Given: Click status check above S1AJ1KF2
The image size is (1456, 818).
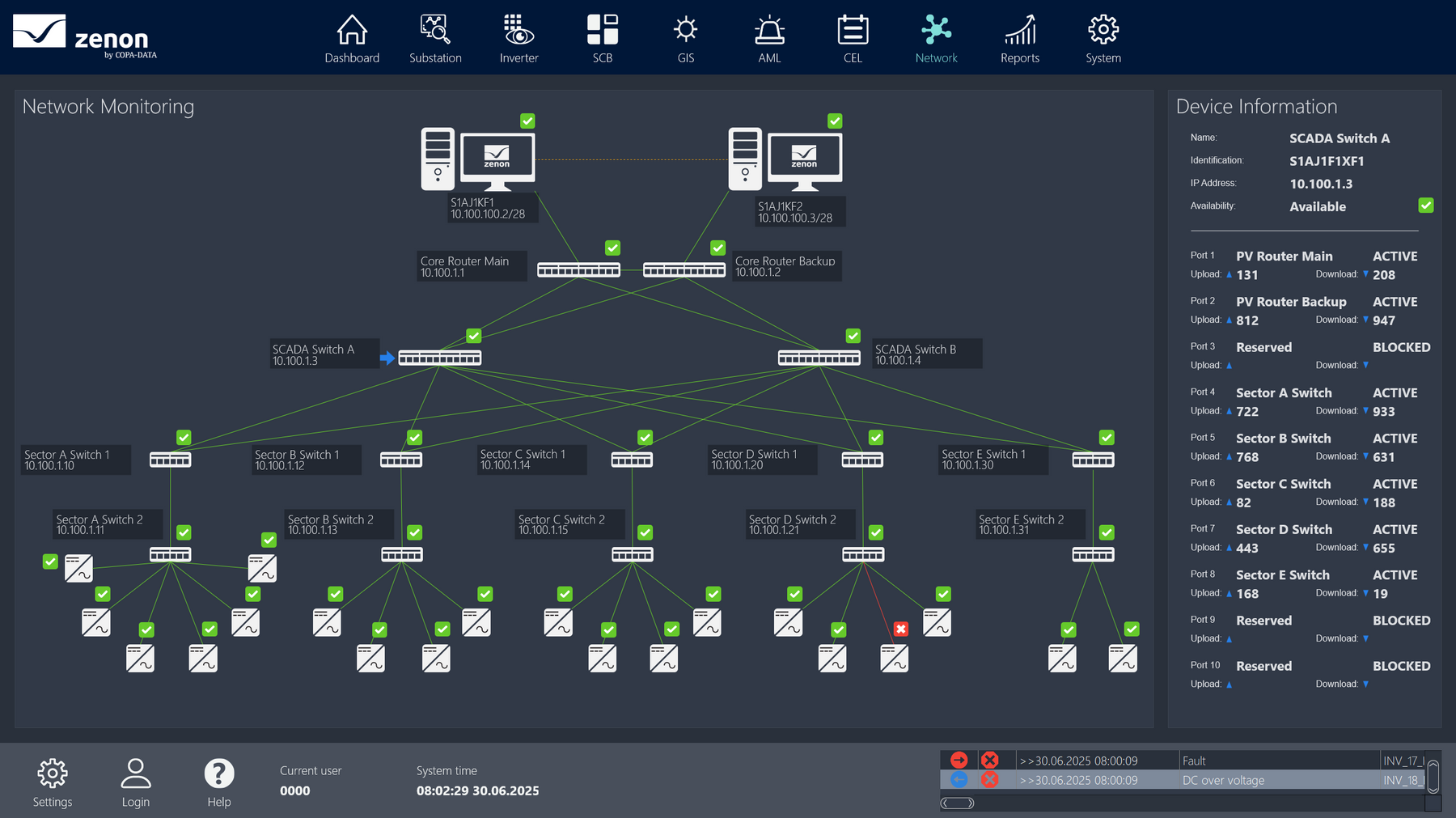Looking at the screenshot, I should (x=835, y=121).
